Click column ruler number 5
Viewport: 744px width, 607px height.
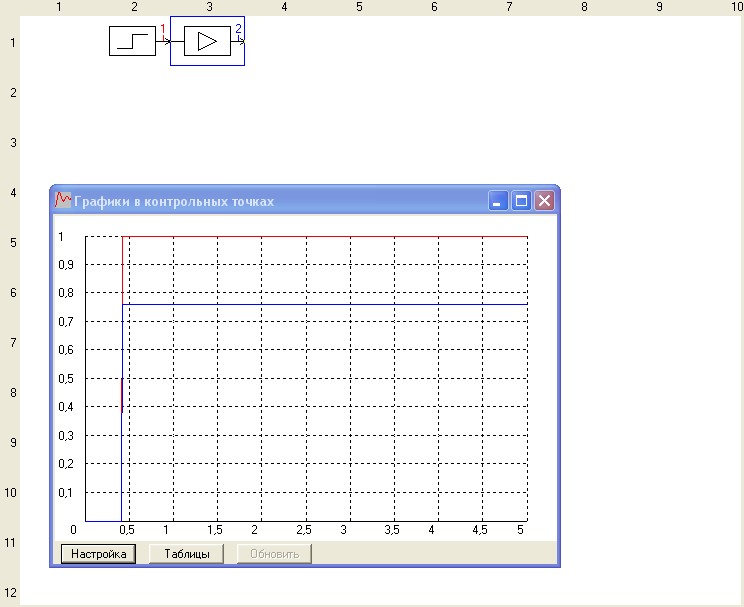point(359,7)
